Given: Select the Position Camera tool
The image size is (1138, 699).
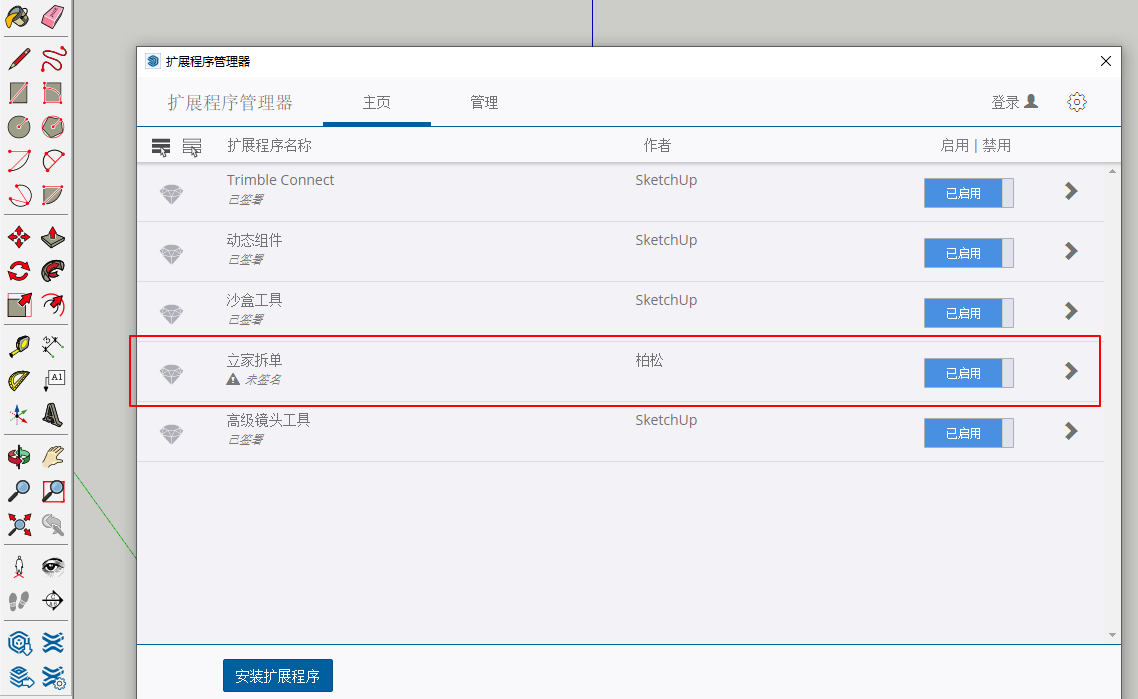Looking at the screenshot, I should (x=19, y=566).
